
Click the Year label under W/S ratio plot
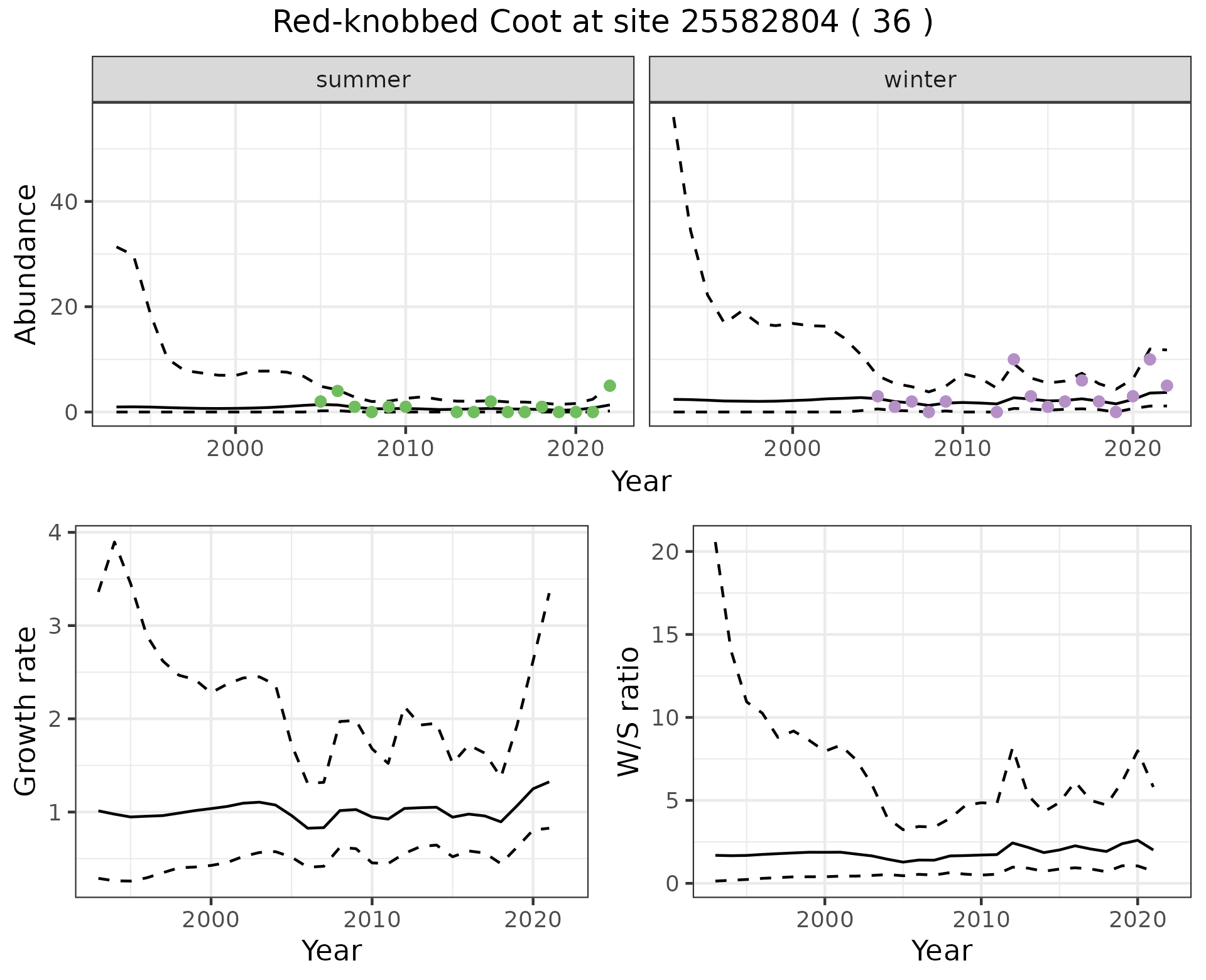pyautogui.click(x=941, y=950)
